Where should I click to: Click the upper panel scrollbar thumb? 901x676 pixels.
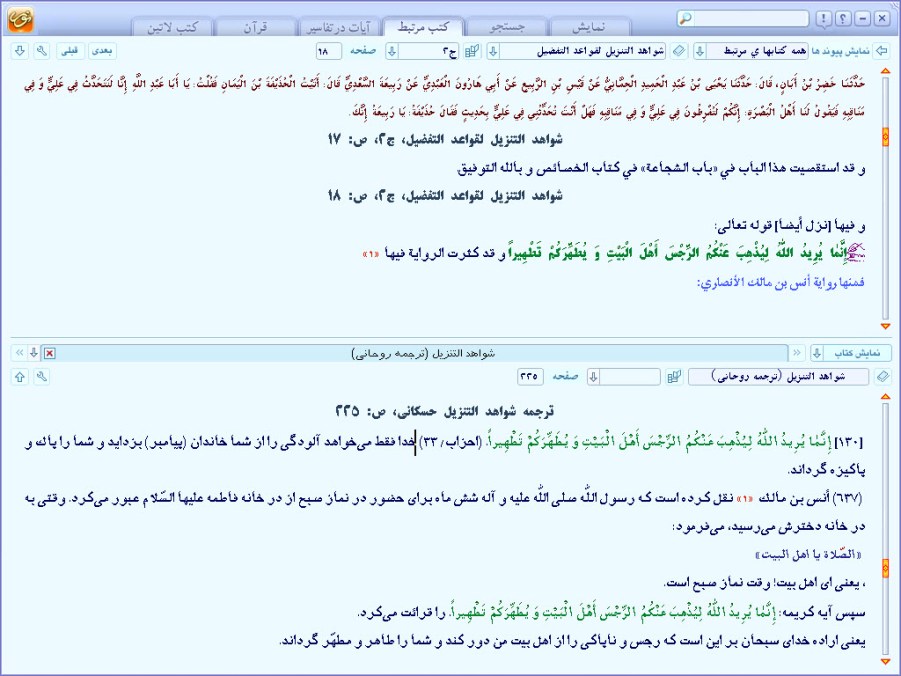(885, 137)
